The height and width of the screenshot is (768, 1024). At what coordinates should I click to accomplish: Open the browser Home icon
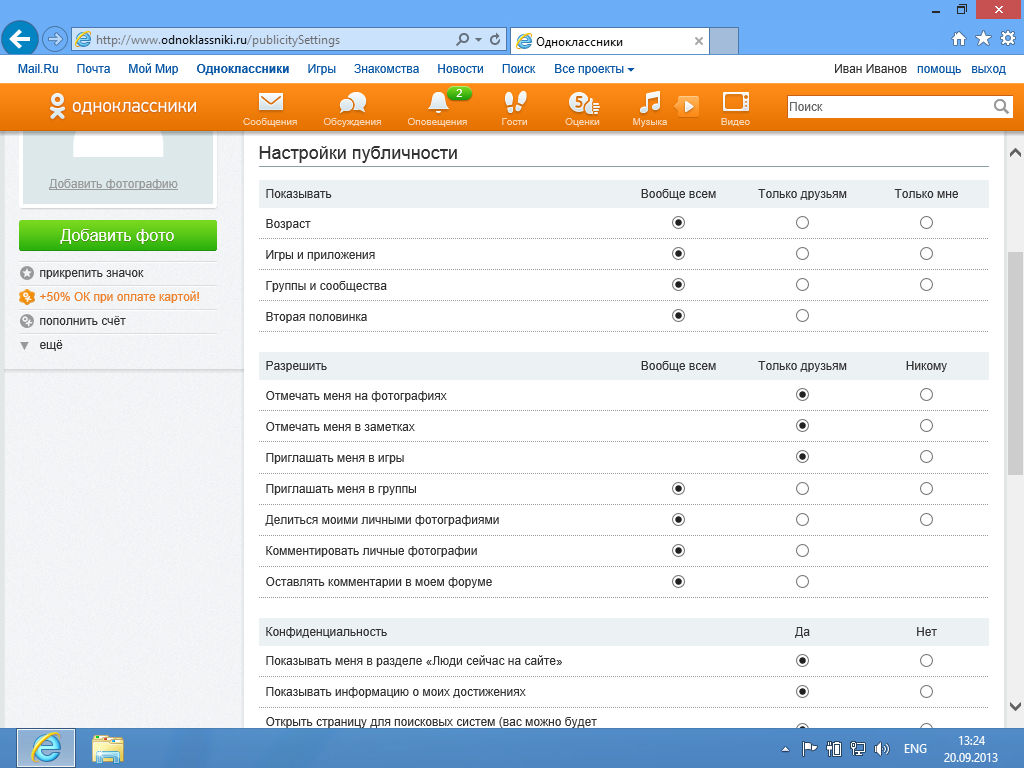click(959, 39)
